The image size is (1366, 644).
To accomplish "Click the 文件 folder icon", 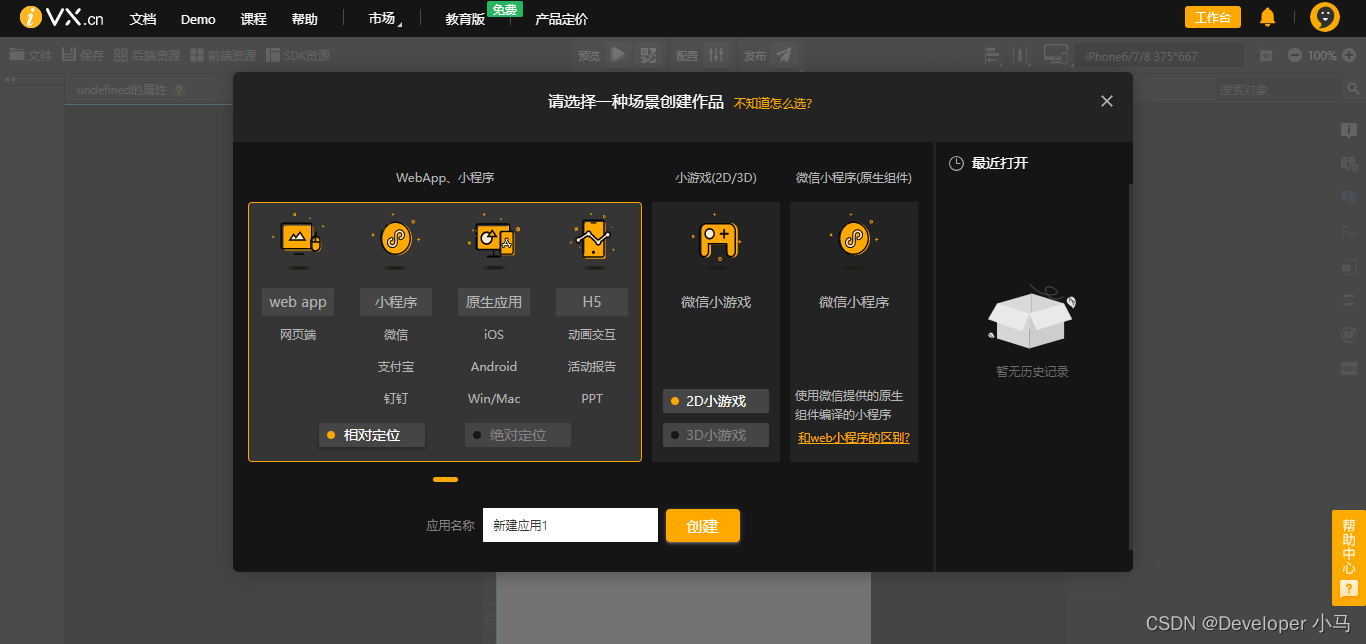I will tap(16, 55).
